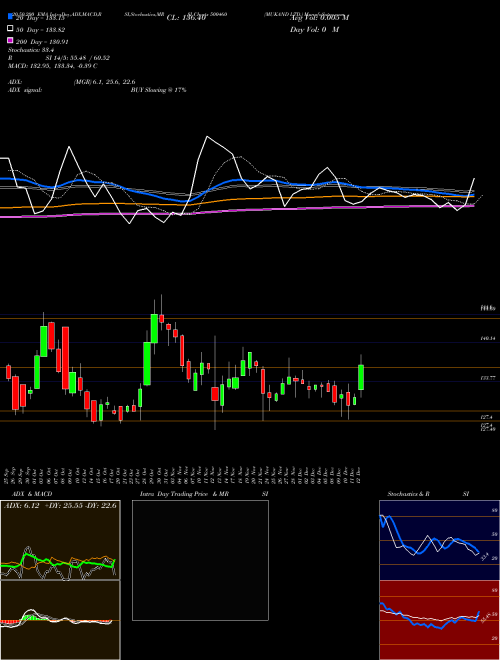Click the 'SI 14/3: 55.48 / 69.52' readout
500x660 pixels.
point(78,58)
